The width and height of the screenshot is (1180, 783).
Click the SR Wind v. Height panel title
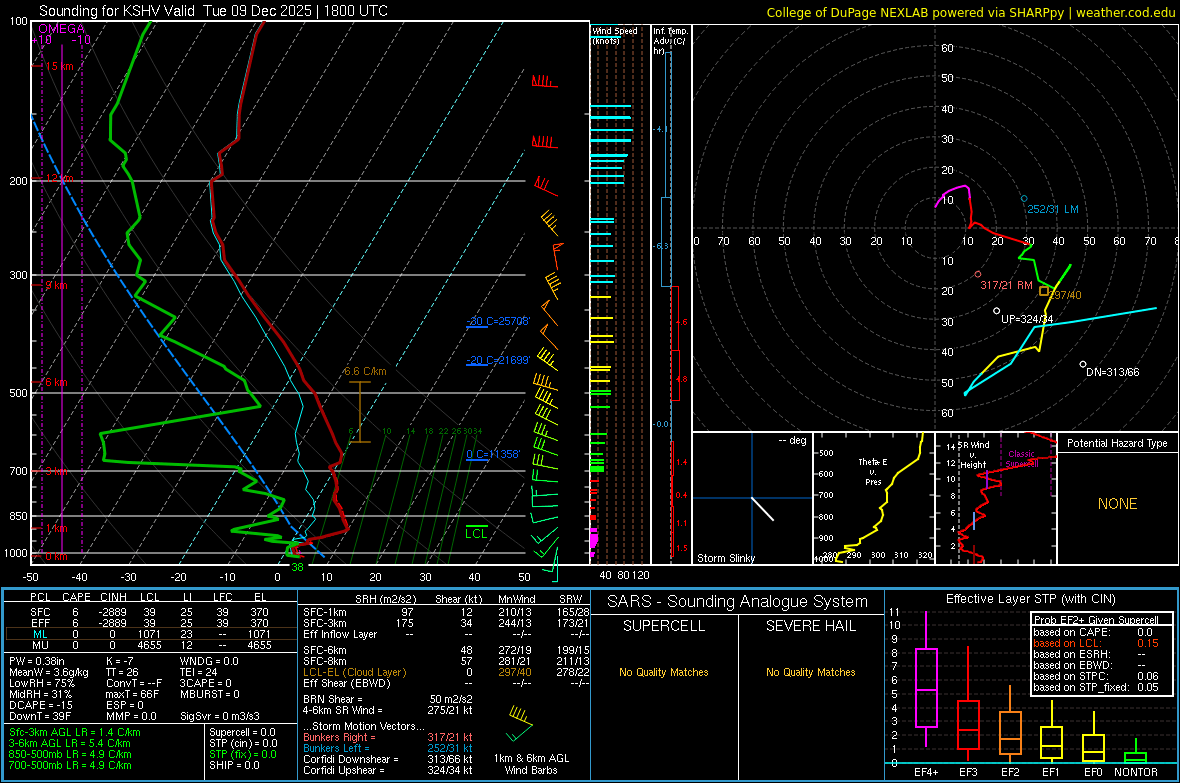coord(974,455)
